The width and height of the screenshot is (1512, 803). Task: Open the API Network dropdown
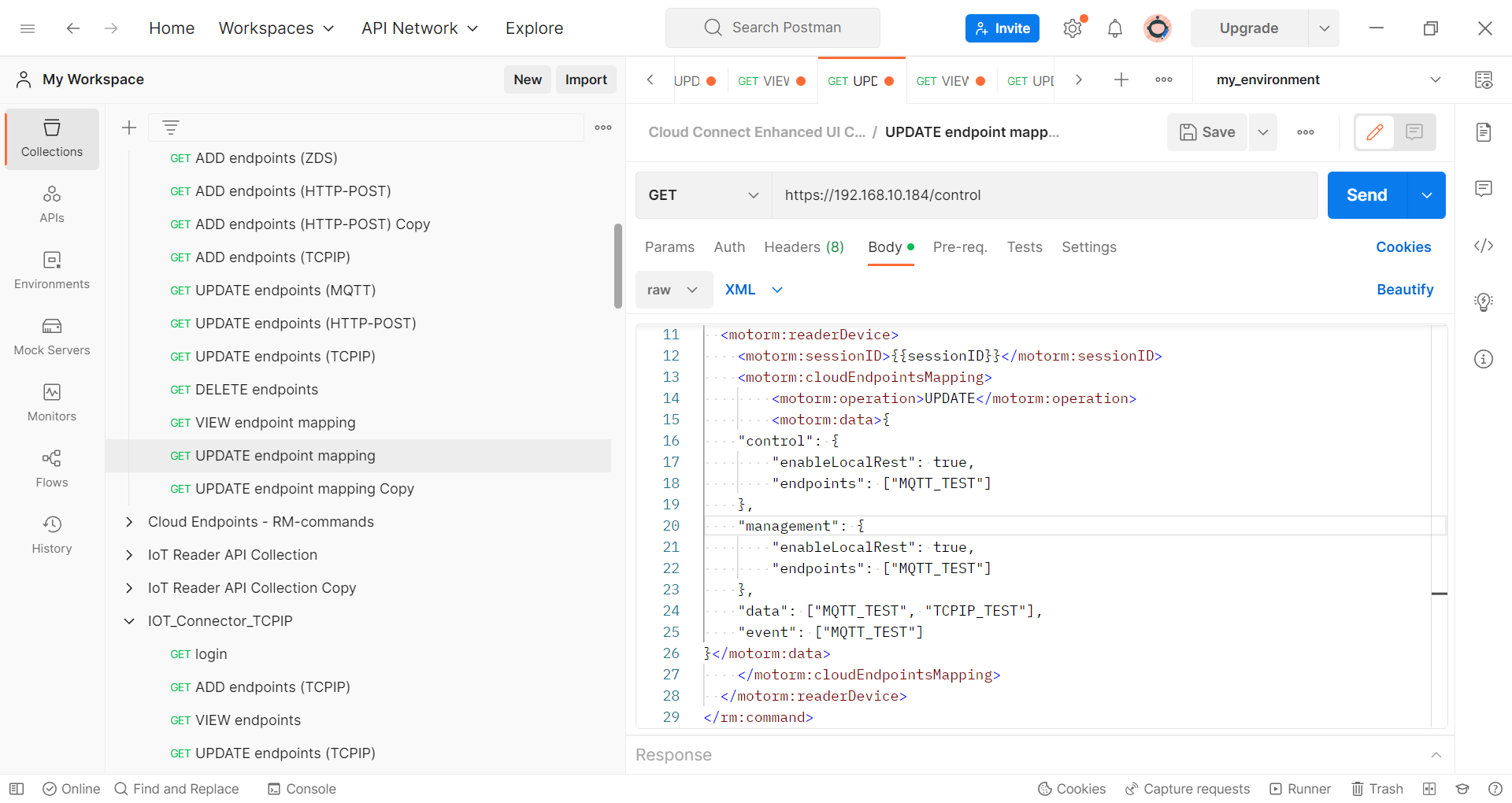pos(420,28)
